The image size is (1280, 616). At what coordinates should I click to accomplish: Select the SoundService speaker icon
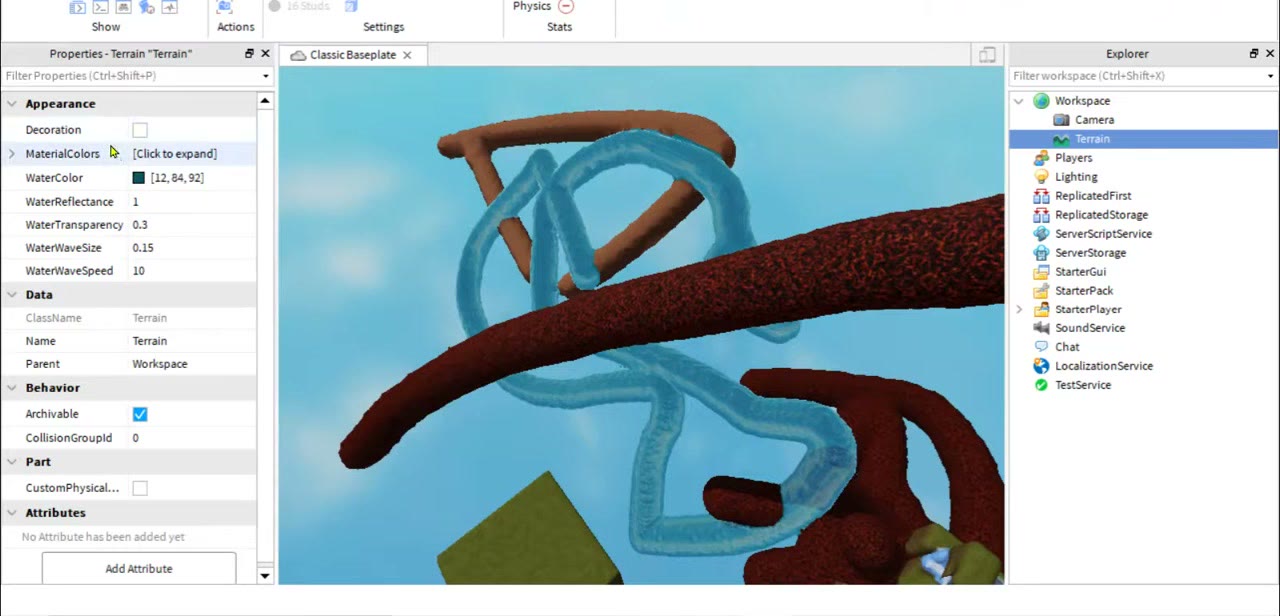pos(1041,328)
